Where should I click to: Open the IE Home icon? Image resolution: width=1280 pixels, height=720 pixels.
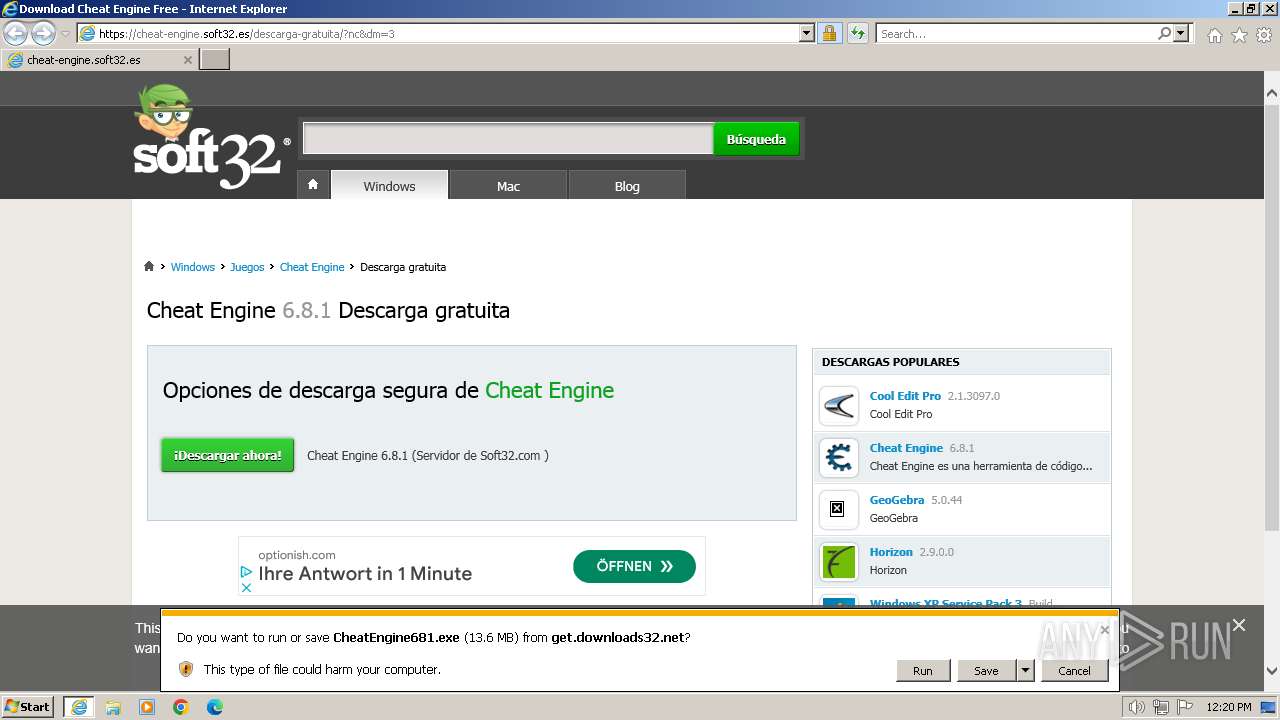click(x=1214, y=35)
